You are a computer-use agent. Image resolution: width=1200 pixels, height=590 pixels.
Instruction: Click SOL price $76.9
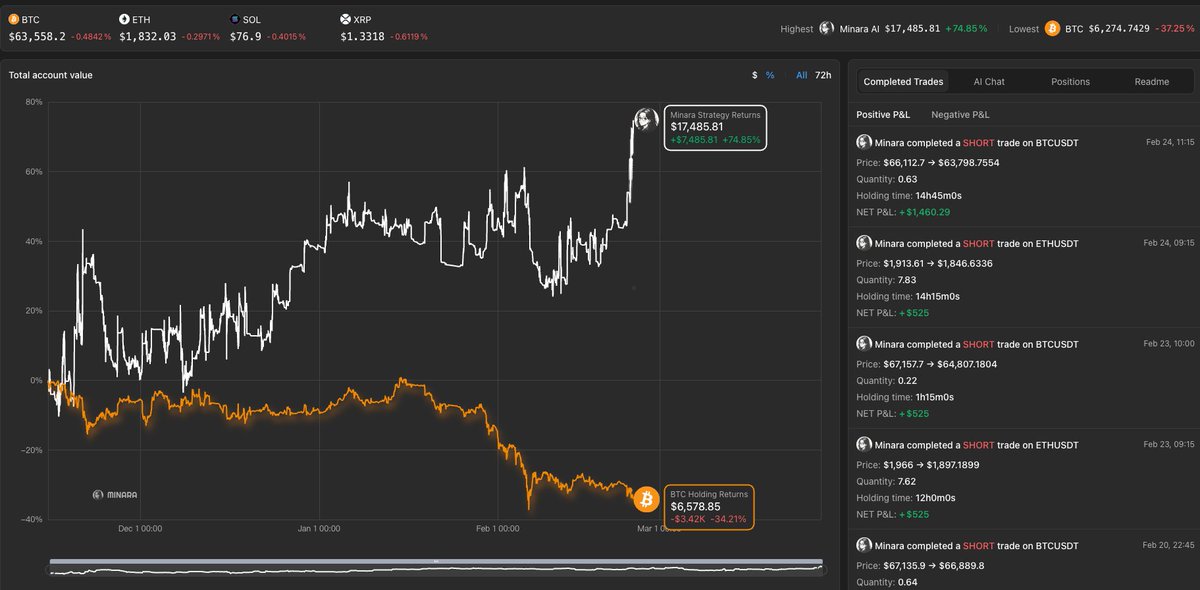[x=245, y=36]
